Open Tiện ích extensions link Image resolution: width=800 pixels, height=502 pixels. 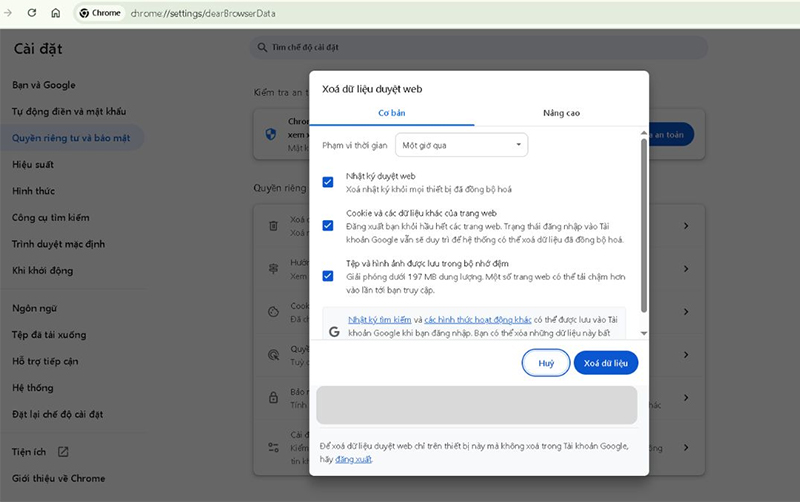click(x=29, y=452)
